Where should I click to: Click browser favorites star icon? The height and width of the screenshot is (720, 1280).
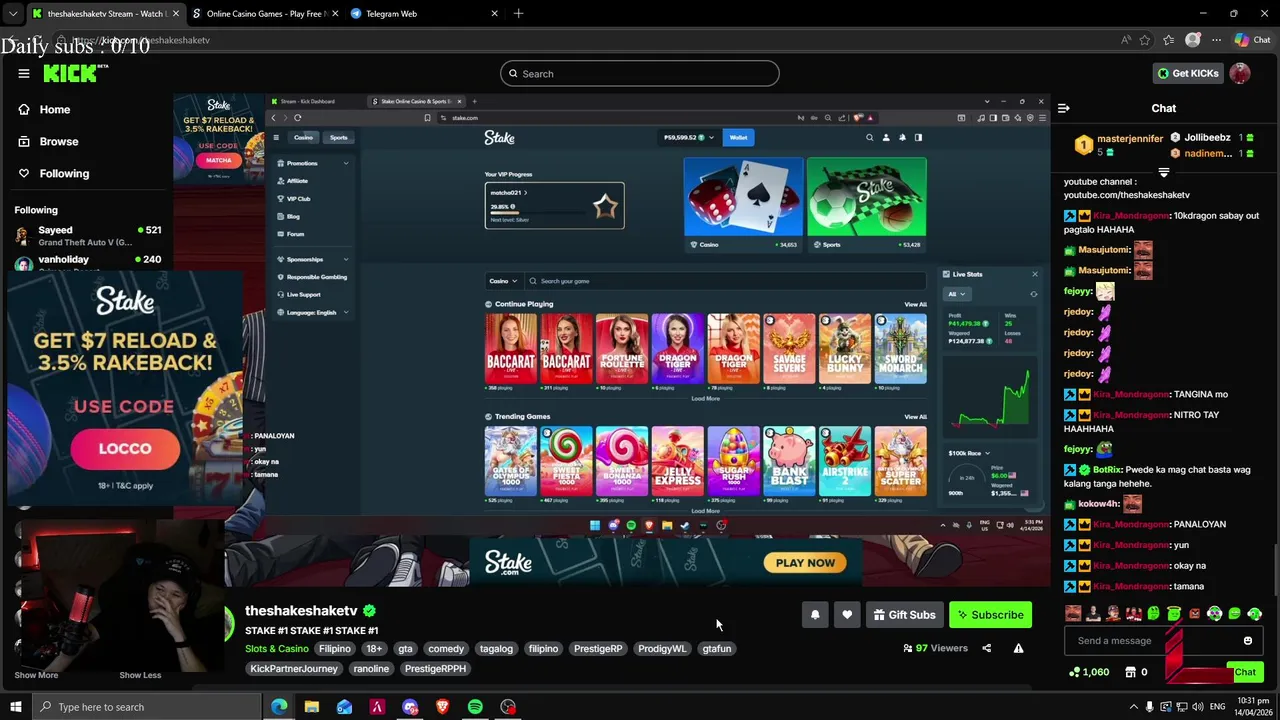pos(1145,40)
